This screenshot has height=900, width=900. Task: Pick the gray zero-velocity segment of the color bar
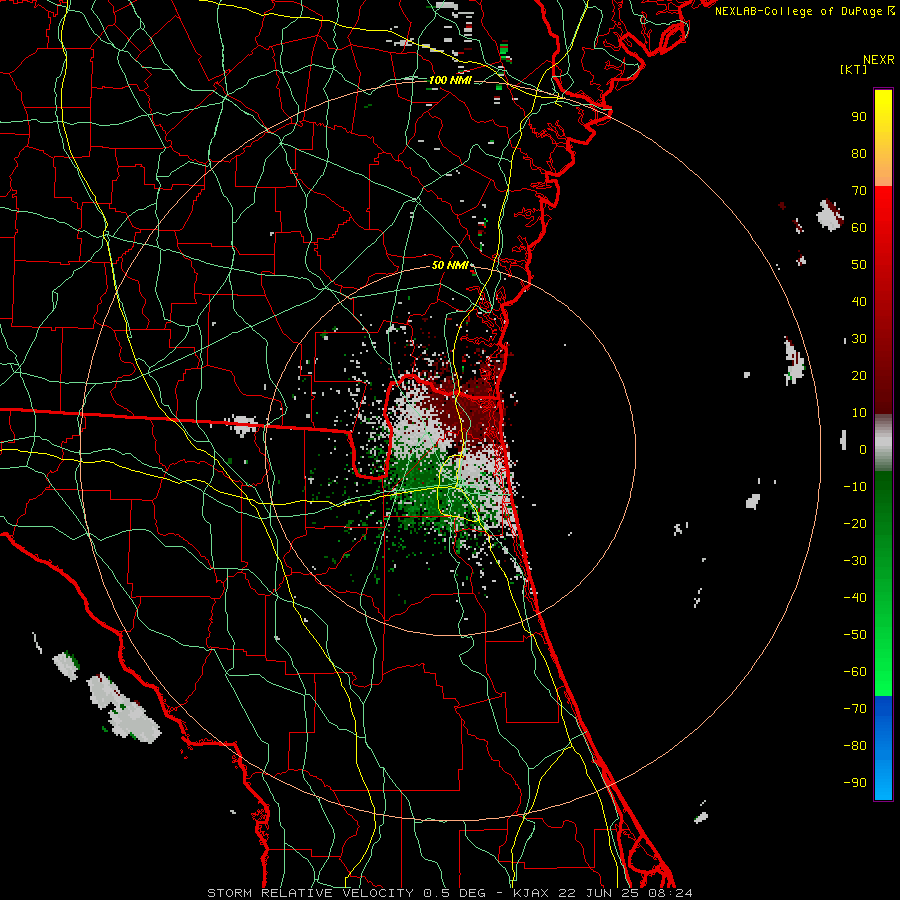click(x=883, y=443)
